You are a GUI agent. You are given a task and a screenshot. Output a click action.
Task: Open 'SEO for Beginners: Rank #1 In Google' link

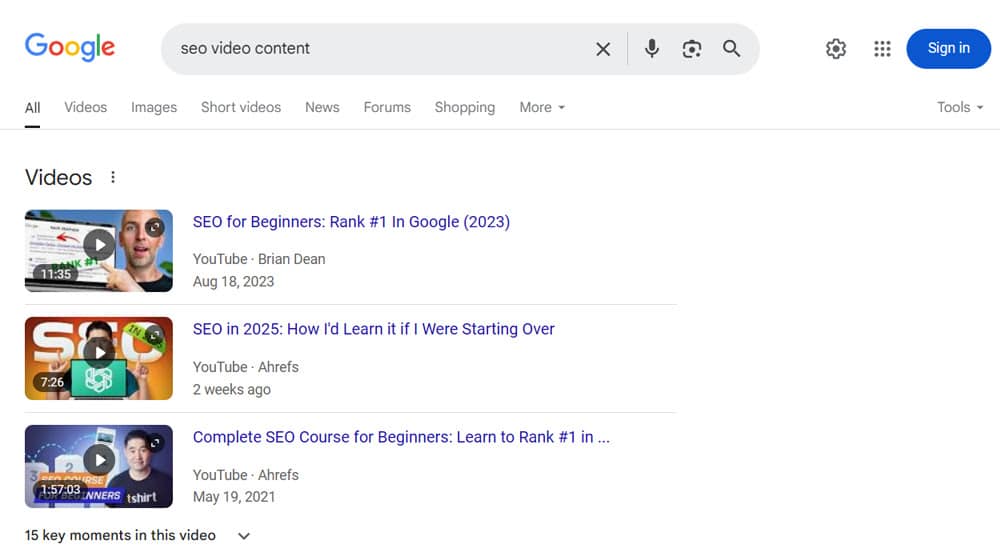pos(351,222)
